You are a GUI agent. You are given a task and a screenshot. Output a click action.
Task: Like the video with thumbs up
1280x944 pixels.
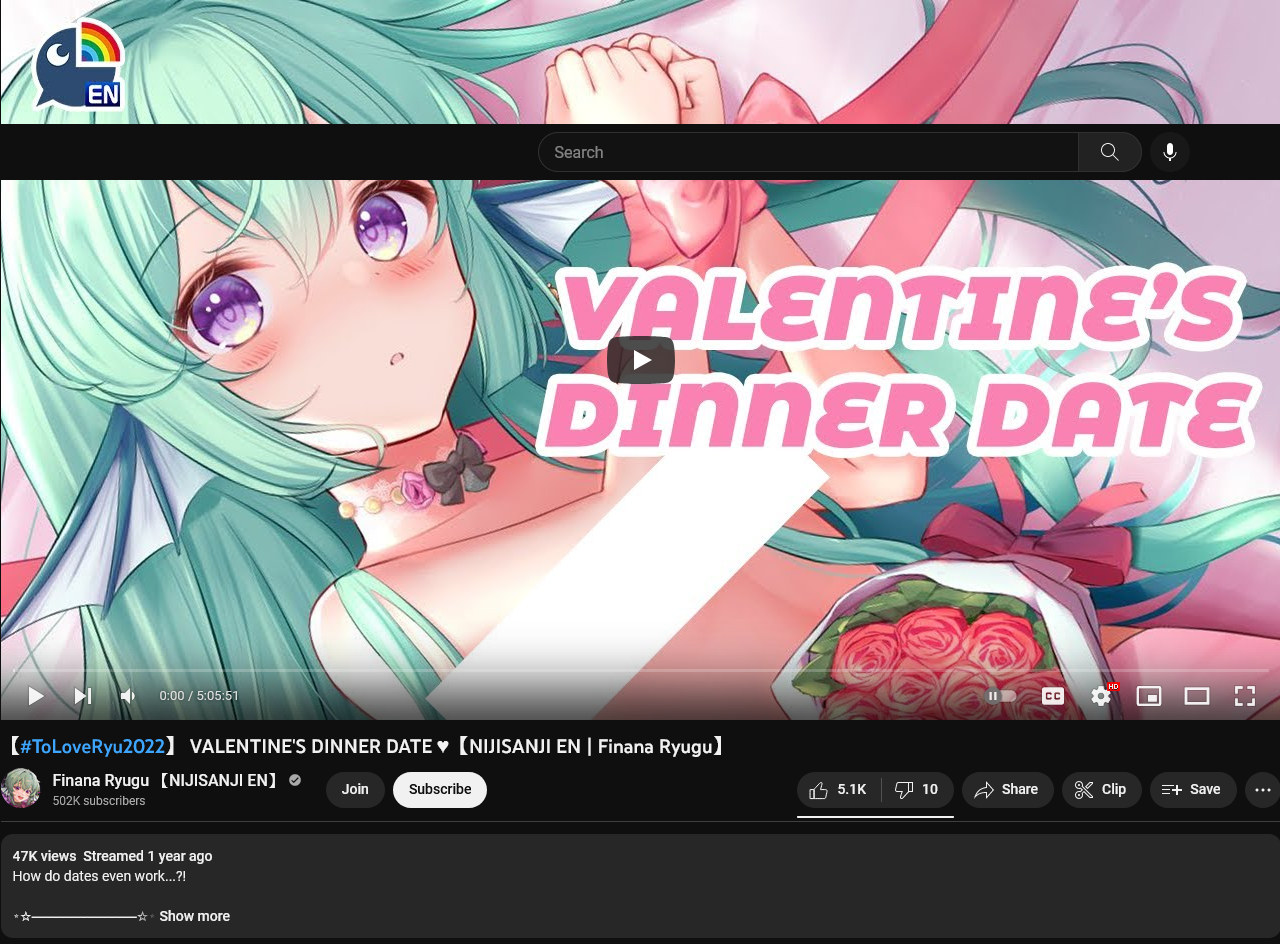839,790
